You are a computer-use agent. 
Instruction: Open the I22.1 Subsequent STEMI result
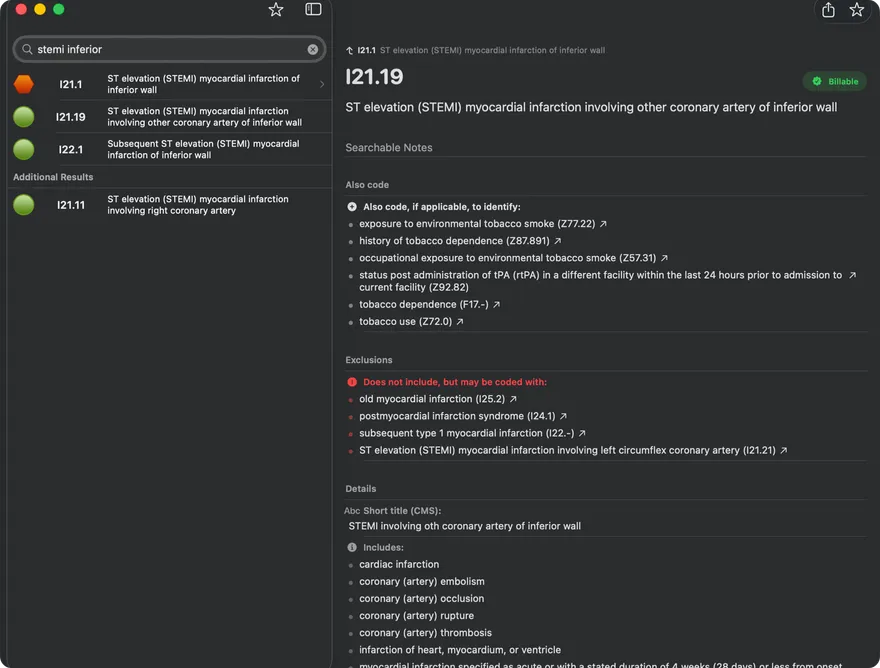coord(169,149)
